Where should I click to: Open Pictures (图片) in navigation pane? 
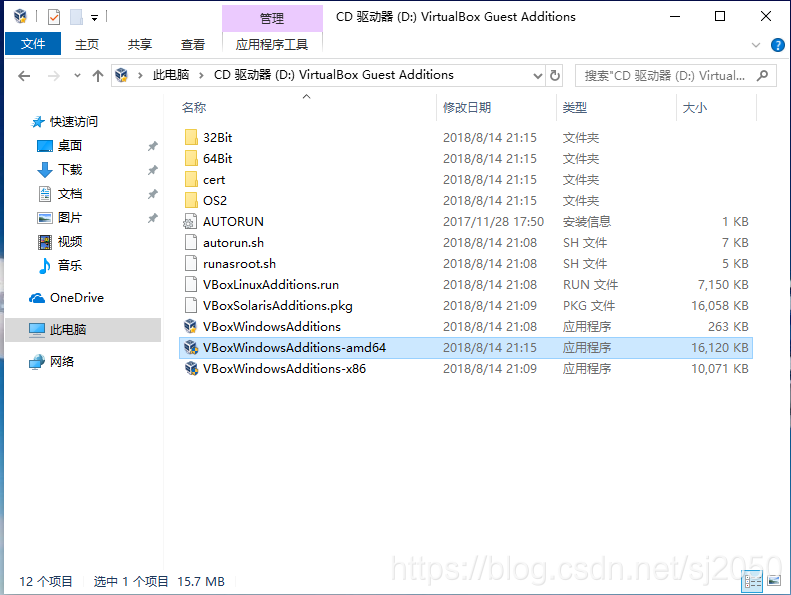coord(70,218)
